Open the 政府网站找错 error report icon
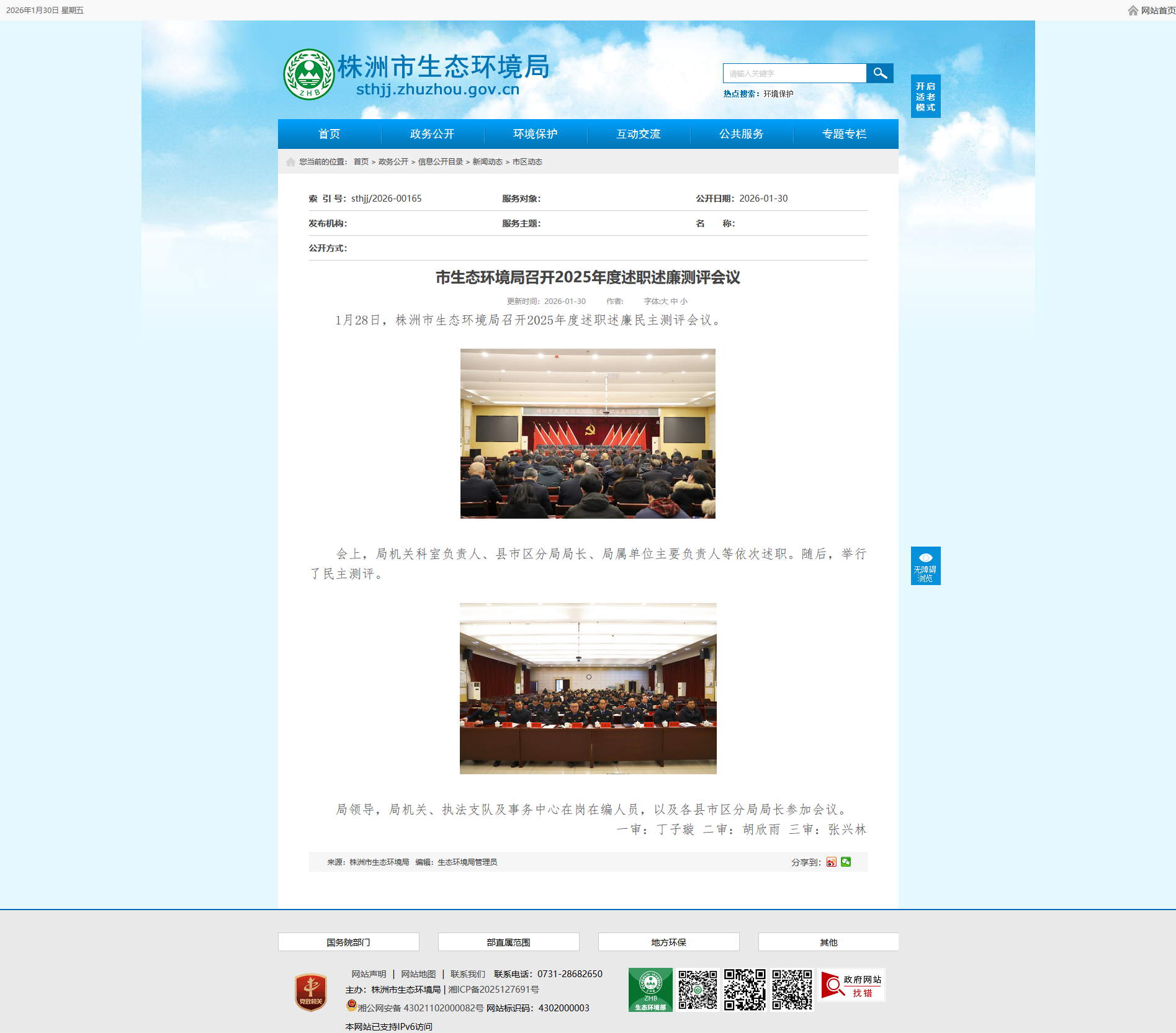1176x1033 pixels. (851, 985)
